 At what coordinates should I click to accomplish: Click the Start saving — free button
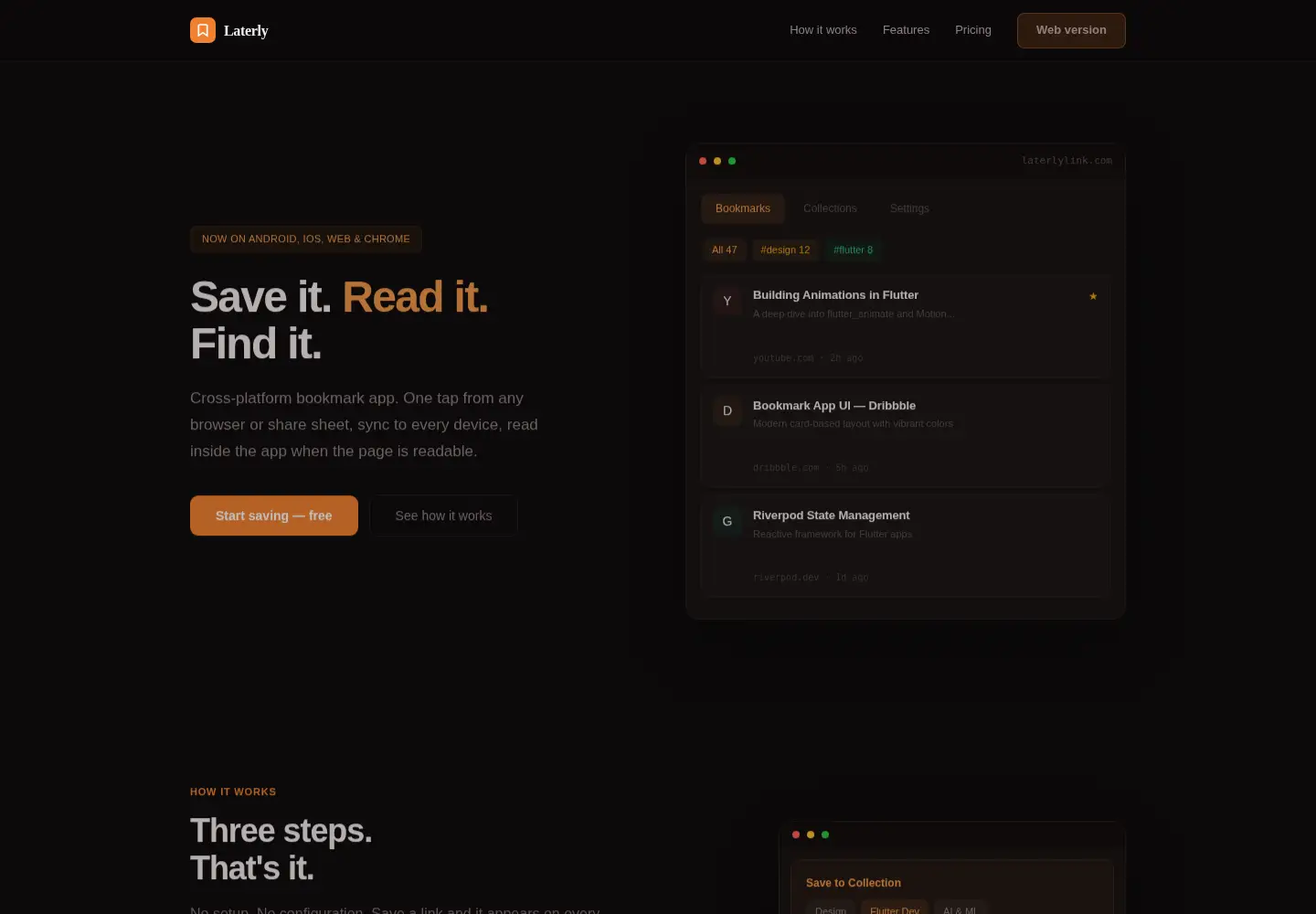coord(274,515)
